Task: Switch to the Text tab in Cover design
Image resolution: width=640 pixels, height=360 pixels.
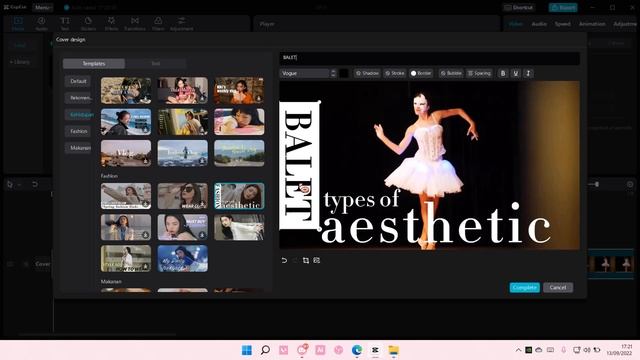Action: pos(156,64)
